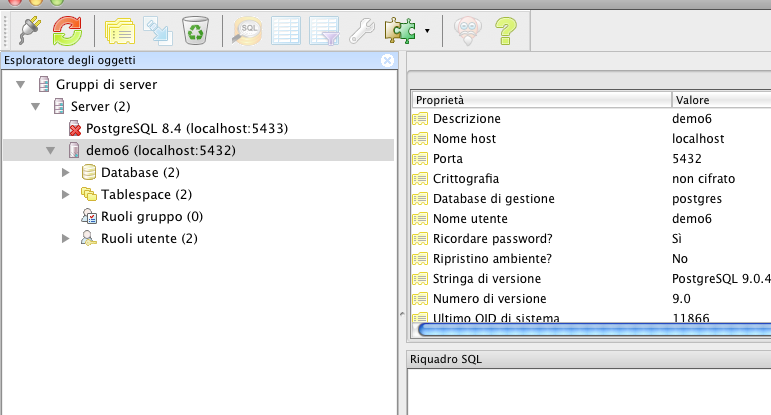The width and height of the screenshot is (771, 415).
Task: Select the Stringa di versione row
Action: [592, 279]
